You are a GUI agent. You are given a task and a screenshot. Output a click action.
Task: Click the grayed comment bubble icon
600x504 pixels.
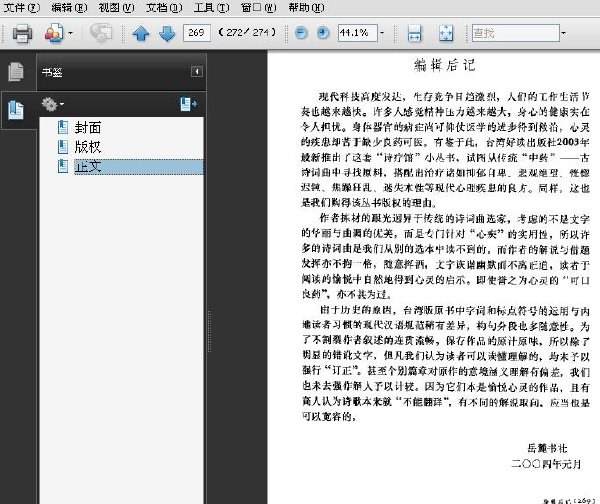(x=101, y=33)
